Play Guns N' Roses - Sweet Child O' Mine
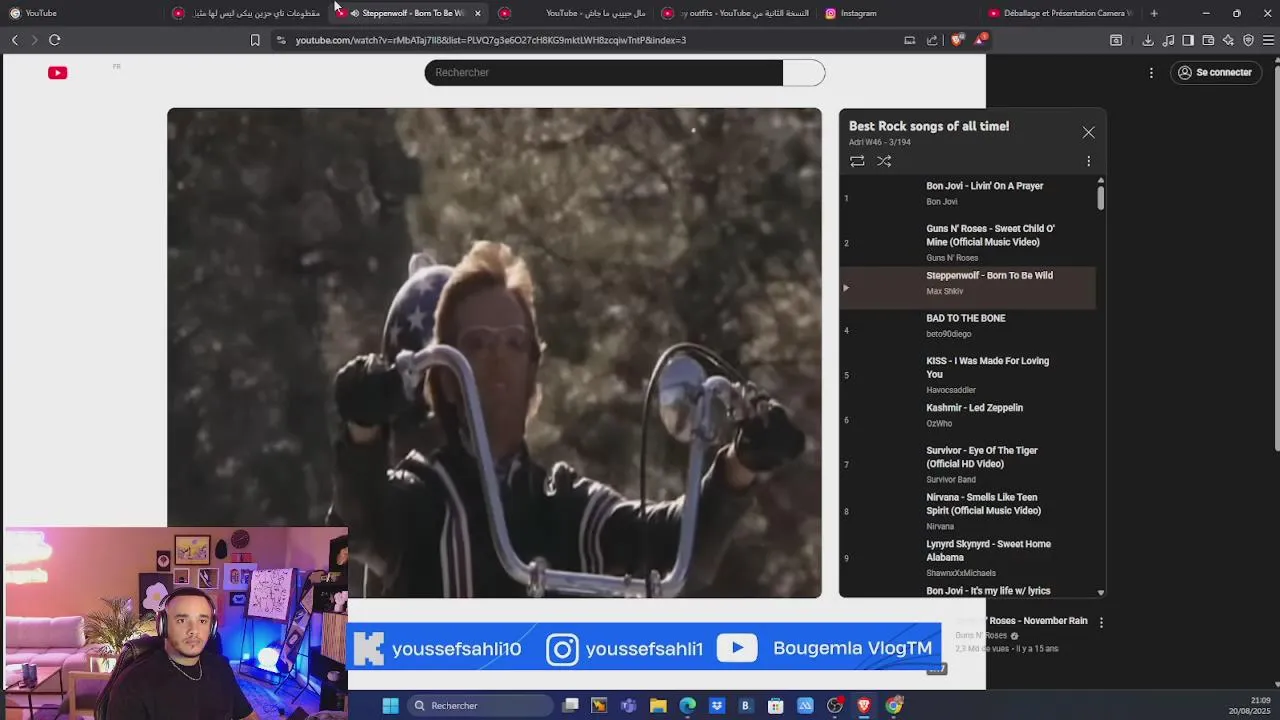Viewport: 1280px width, 720px height. (968, 242)
